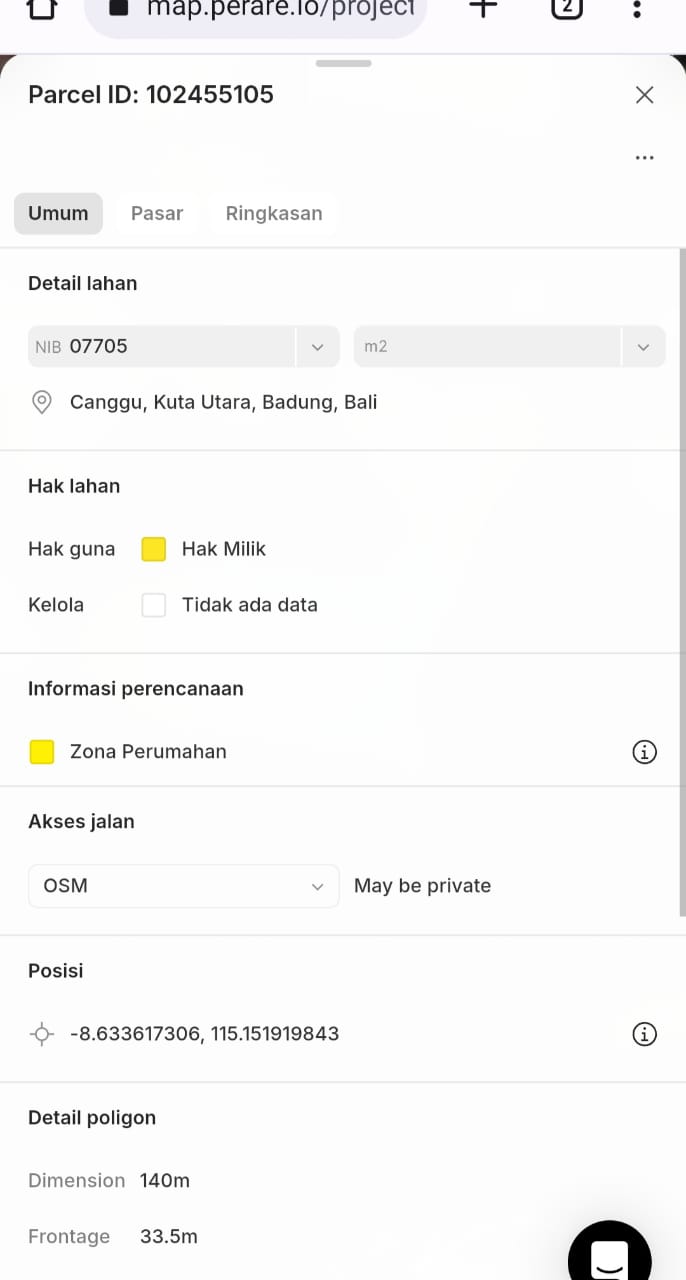The height and width of the screenshot is (1280, 686).
Task: Open browser three-dot menu
Action: tap(637, 9)
